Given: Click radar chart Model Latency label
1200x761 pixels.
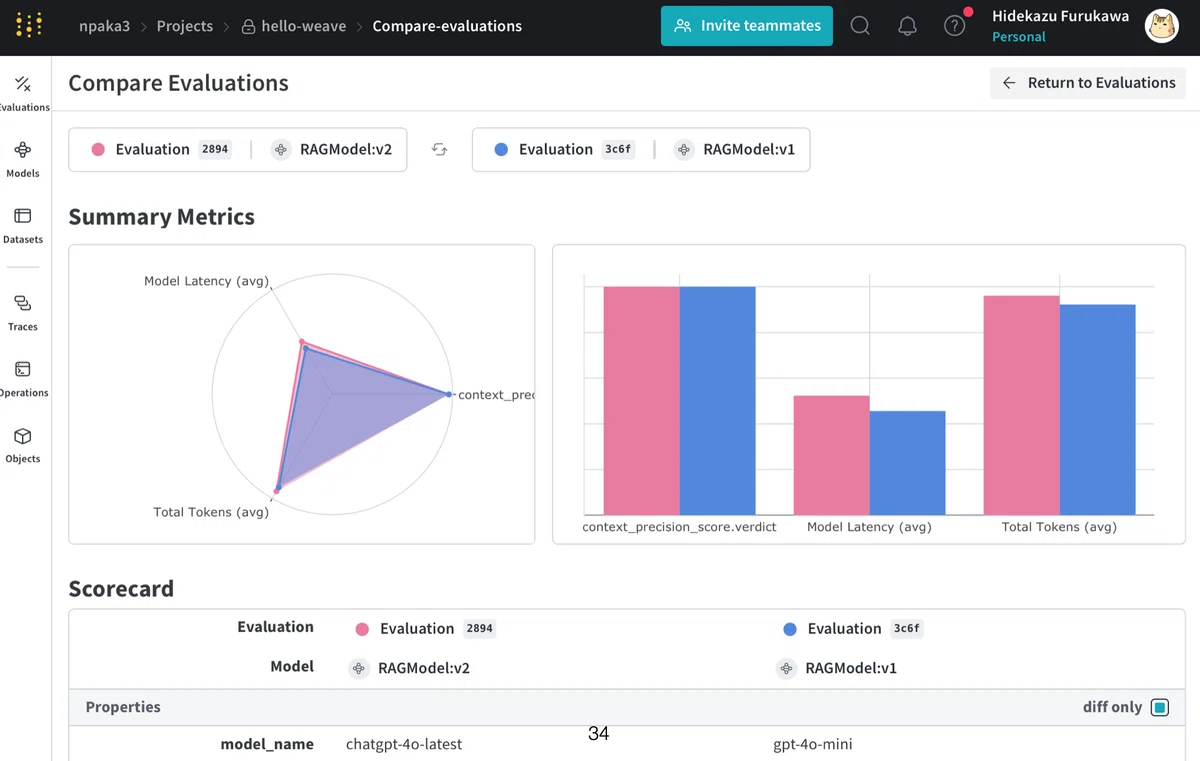Looking at the screenshot, I should pyautogui.click(x=207, y=281).
